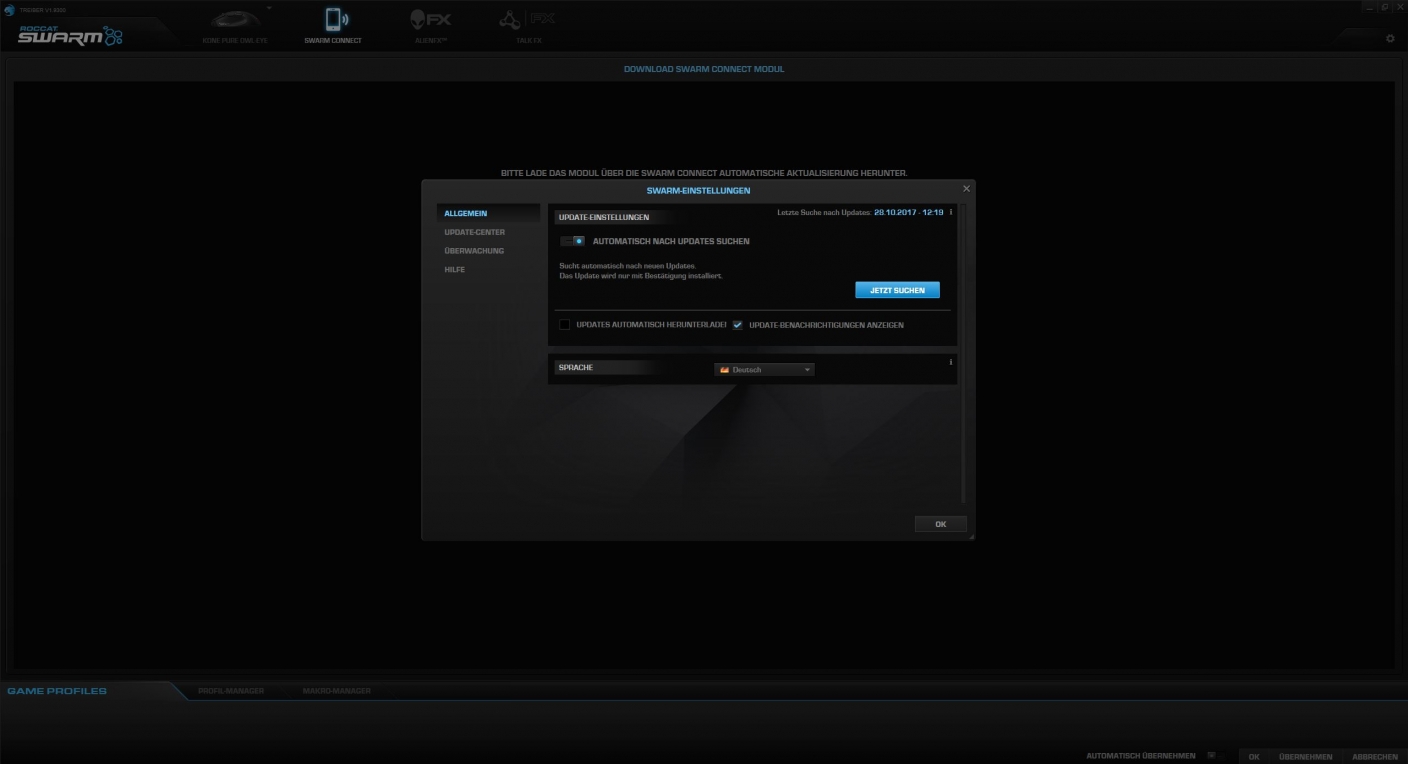Click the Sprache section label

[576, 368]
